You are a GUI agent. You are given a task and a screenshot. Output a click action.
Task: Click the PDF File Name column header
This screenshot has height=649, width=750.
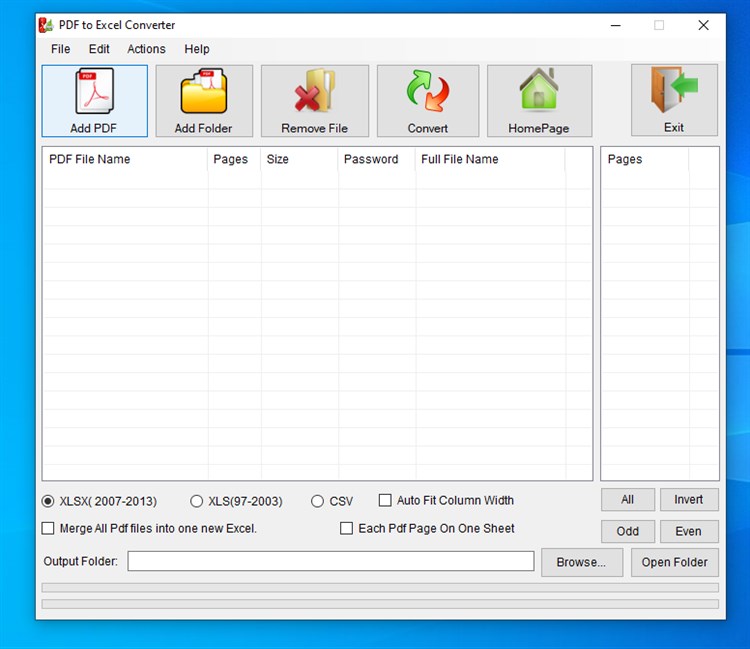pos(125,159)
